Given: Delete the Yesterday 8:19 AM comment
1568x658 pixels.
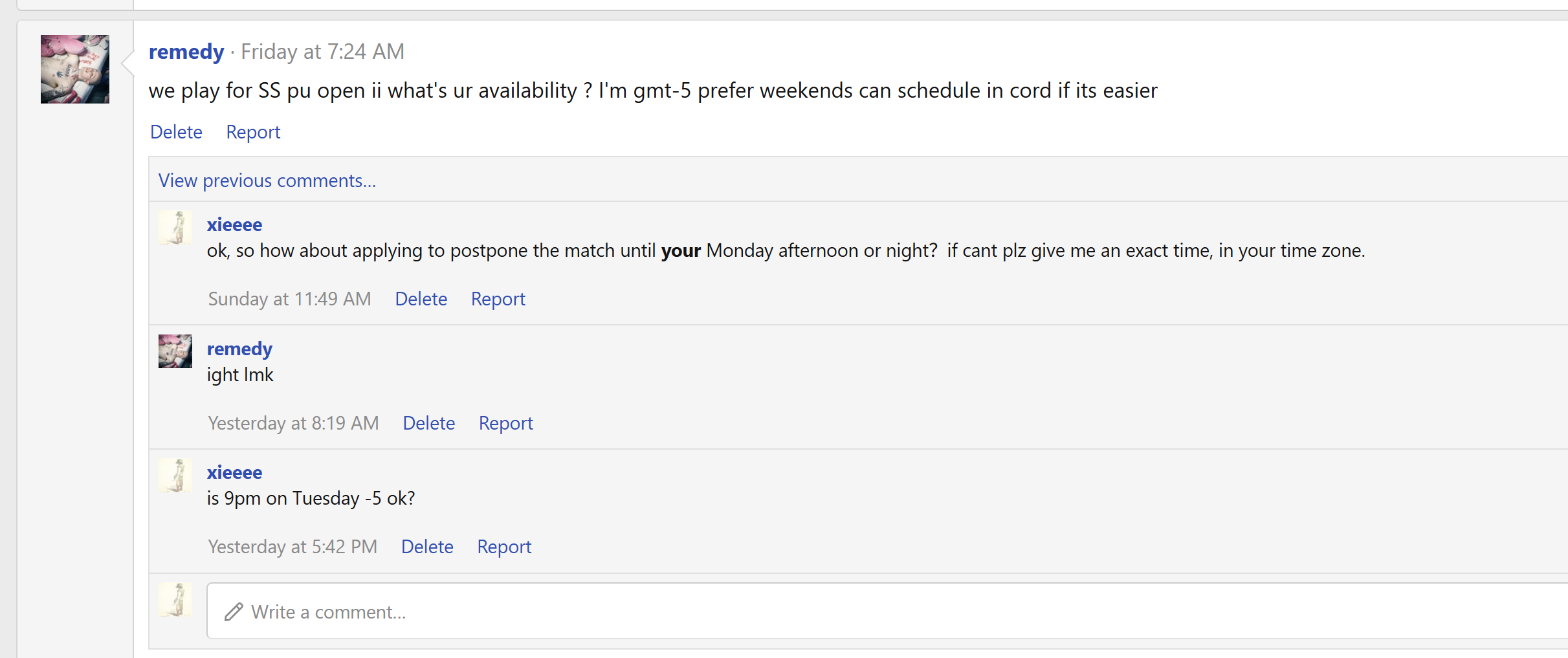Looking at the screenshot, I should pyautogui.click(x=428, y=423).
